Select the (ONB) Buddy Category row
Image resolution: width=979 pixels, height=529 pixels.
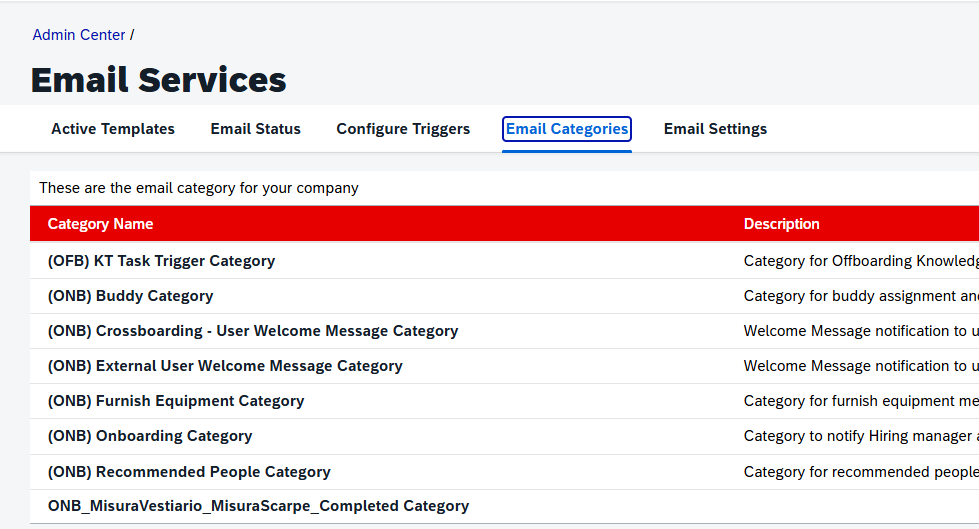tap(130, 296)
